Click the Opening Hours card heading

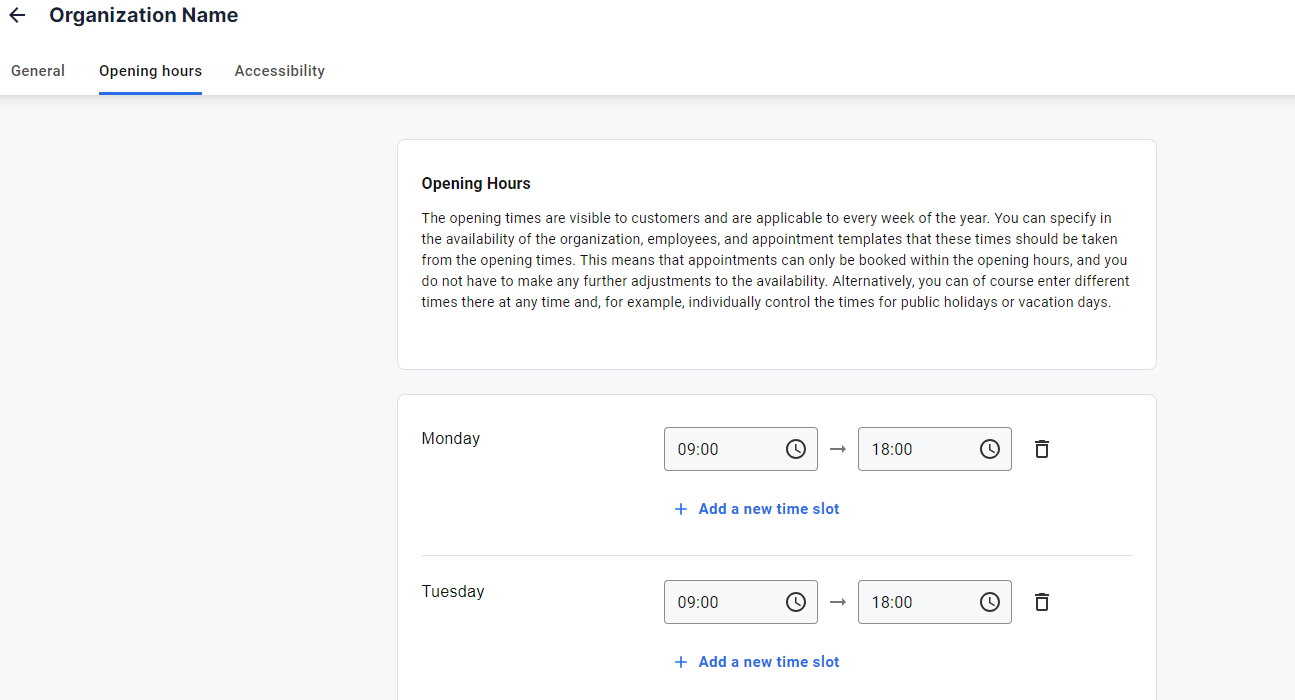(476, 184)
